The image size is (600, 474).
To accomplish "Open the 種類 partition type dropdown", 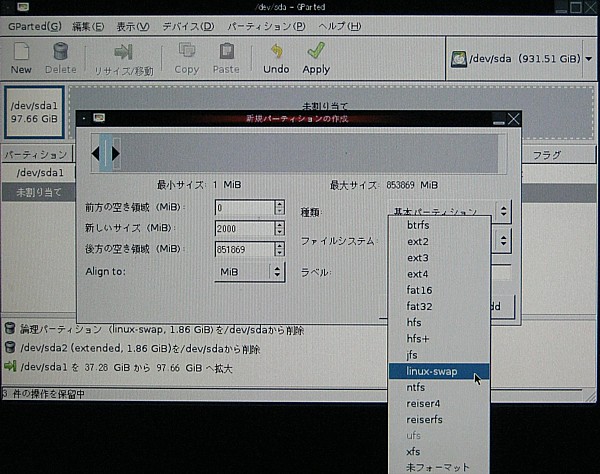I will (x=450, y=211).
